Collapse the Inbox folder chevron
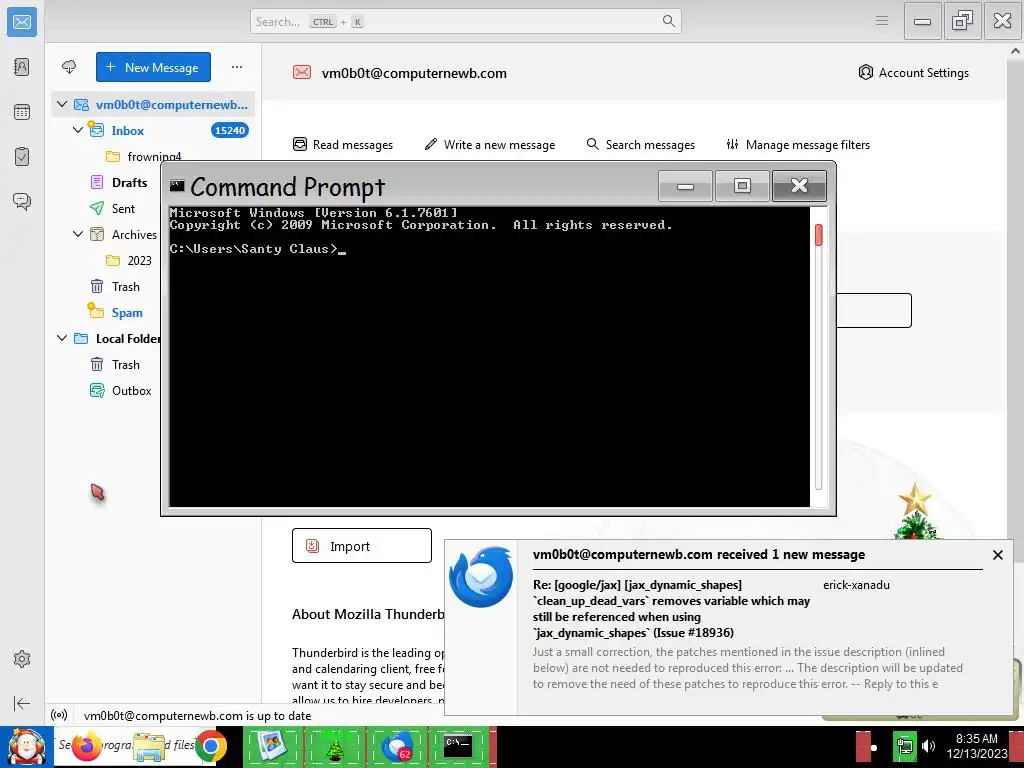Screen dimensions: 1024x768 [x=78, y=130]
